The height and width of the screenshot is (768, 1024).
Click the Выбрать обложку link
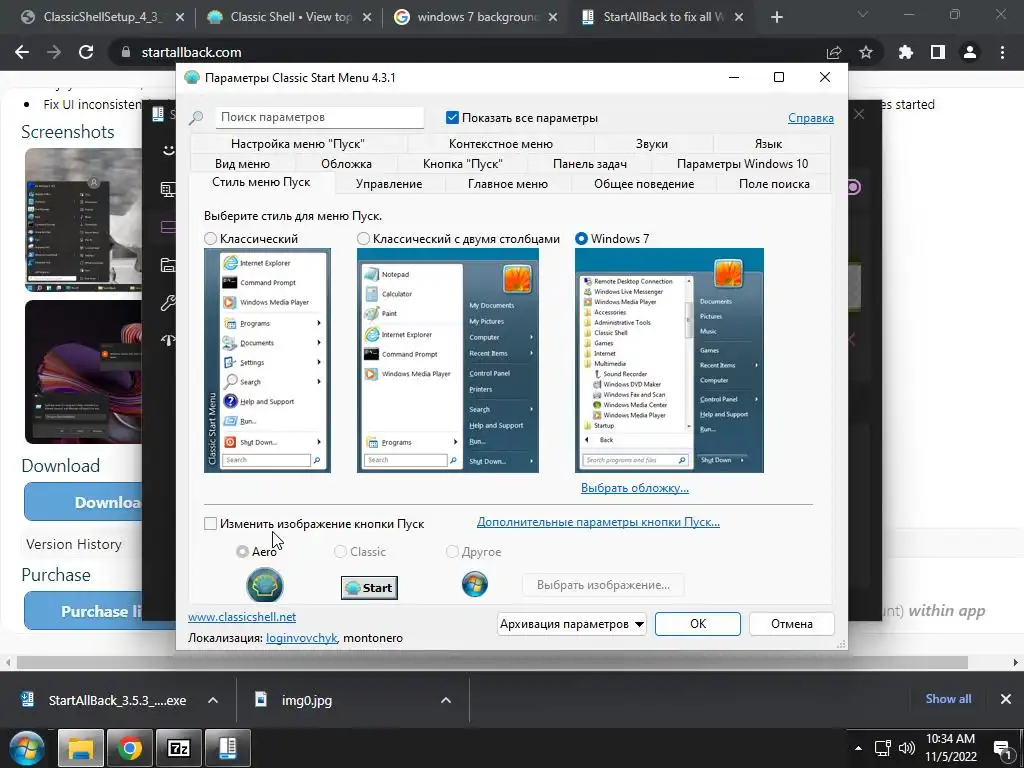point(635,488)
